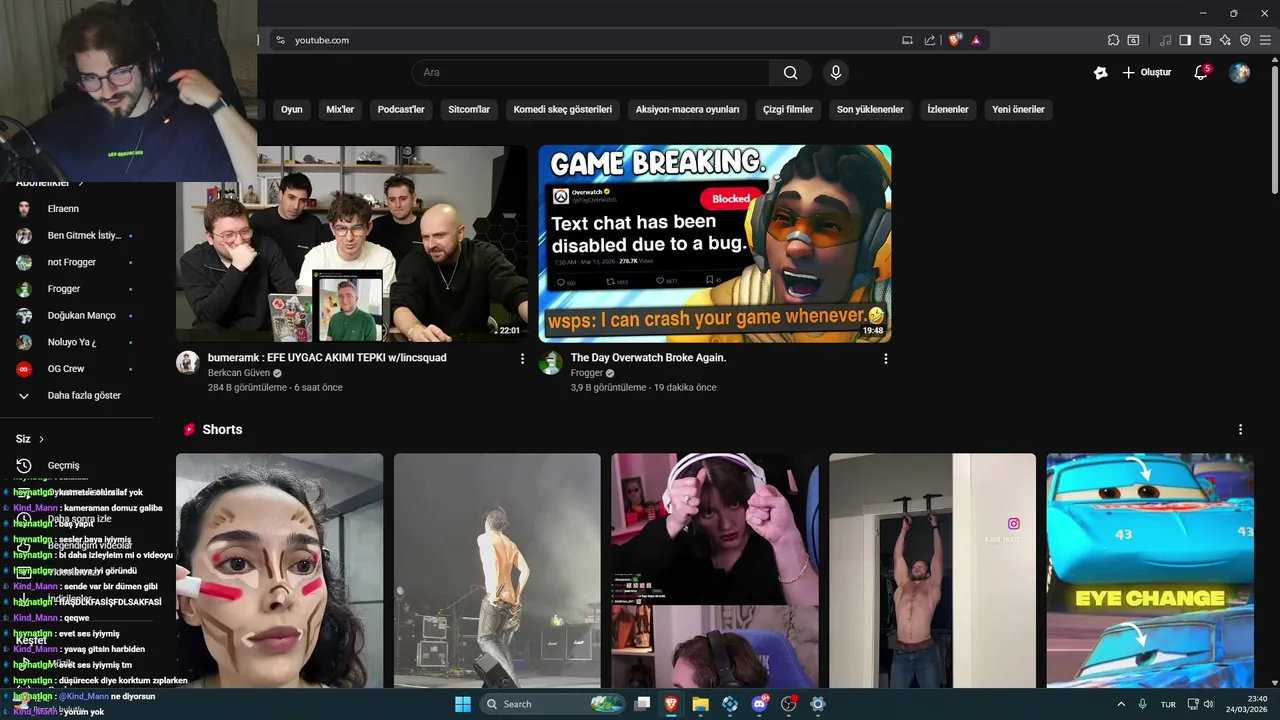Image resolution: width=1280 pixels, height=720 pixels.
Task: Click the Brave Rewards triangle icon
Action: (x=976, y=40)
